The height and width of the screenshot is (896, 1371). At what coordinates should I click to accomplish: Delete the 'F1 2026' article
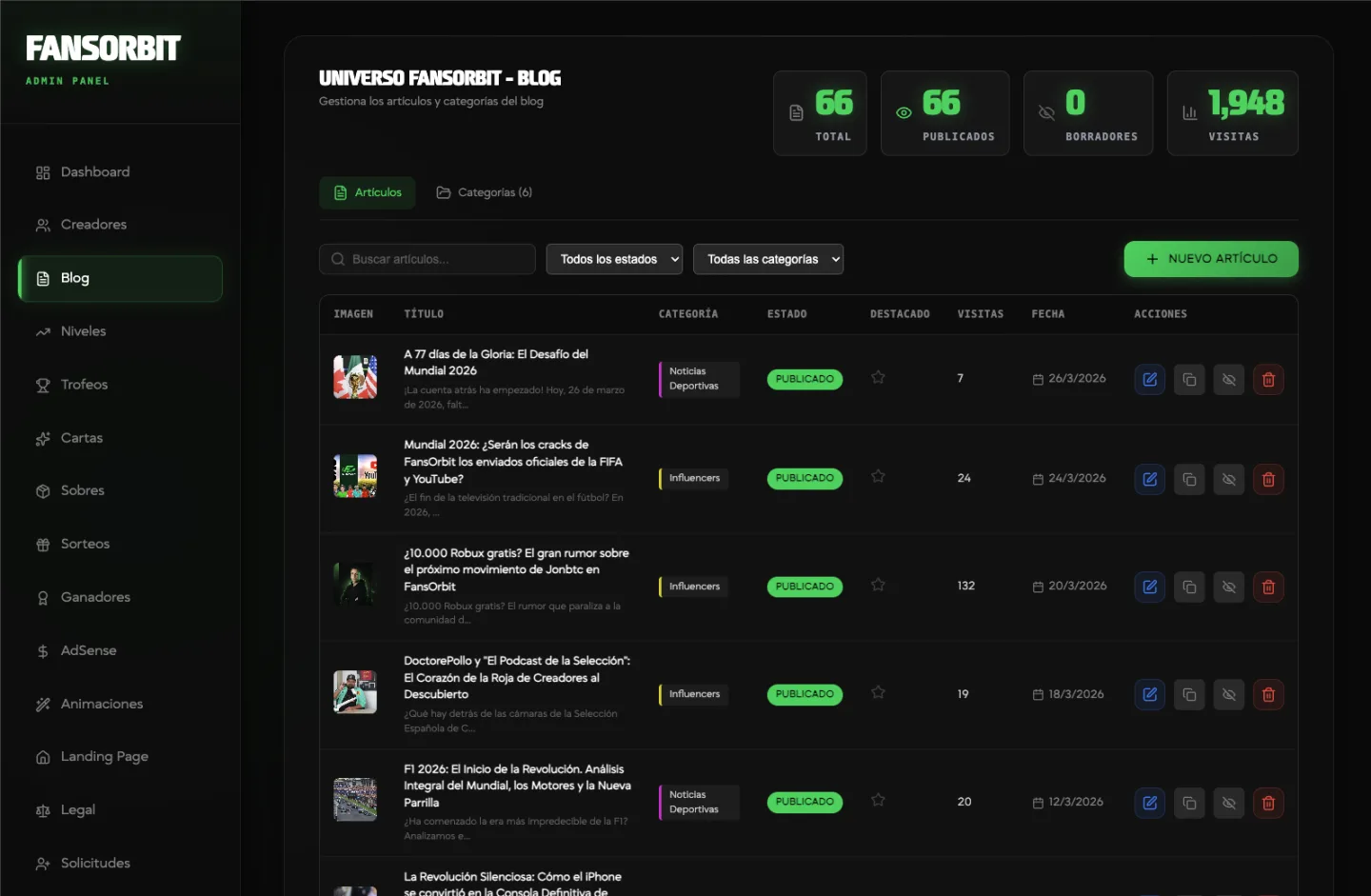tap(1268, 803)
